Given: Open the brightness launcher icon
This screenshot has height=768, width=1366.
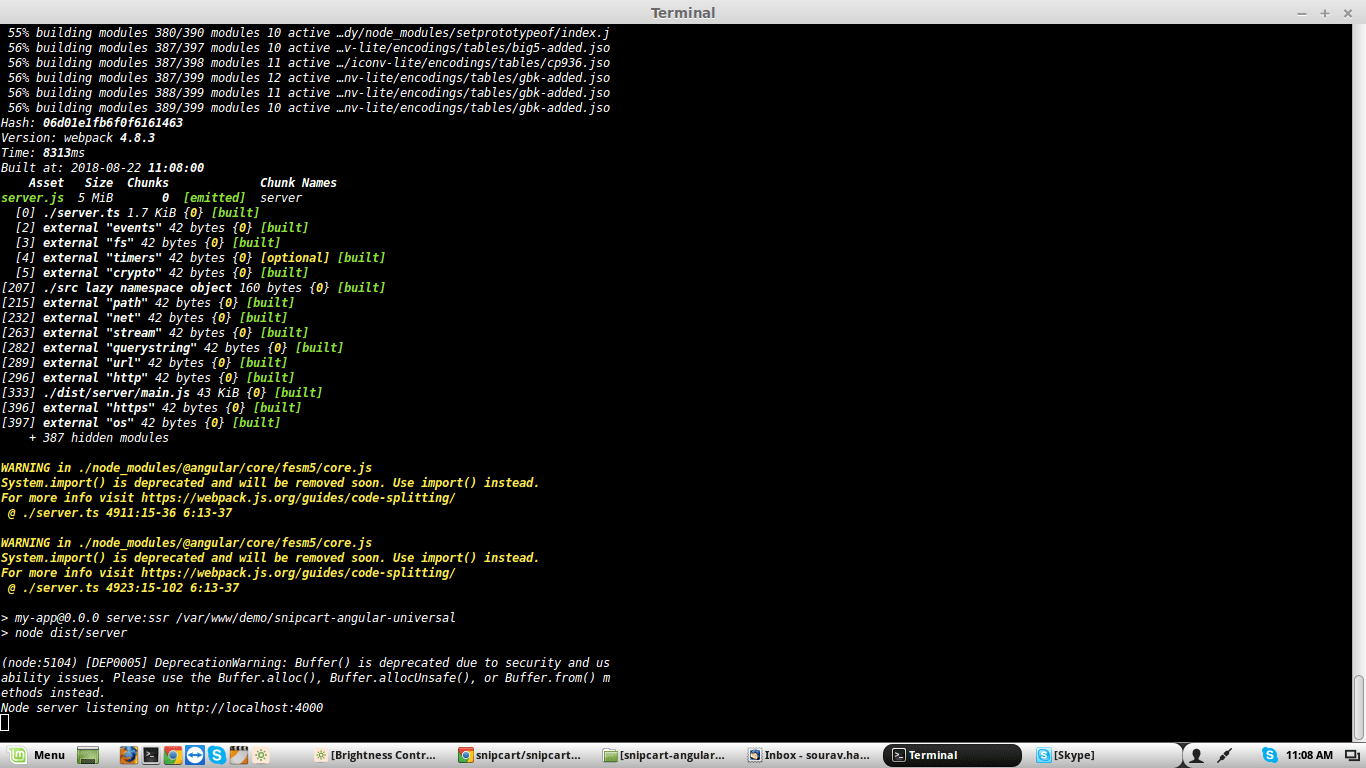Looking at the screenshot, I should coord(261,755).
